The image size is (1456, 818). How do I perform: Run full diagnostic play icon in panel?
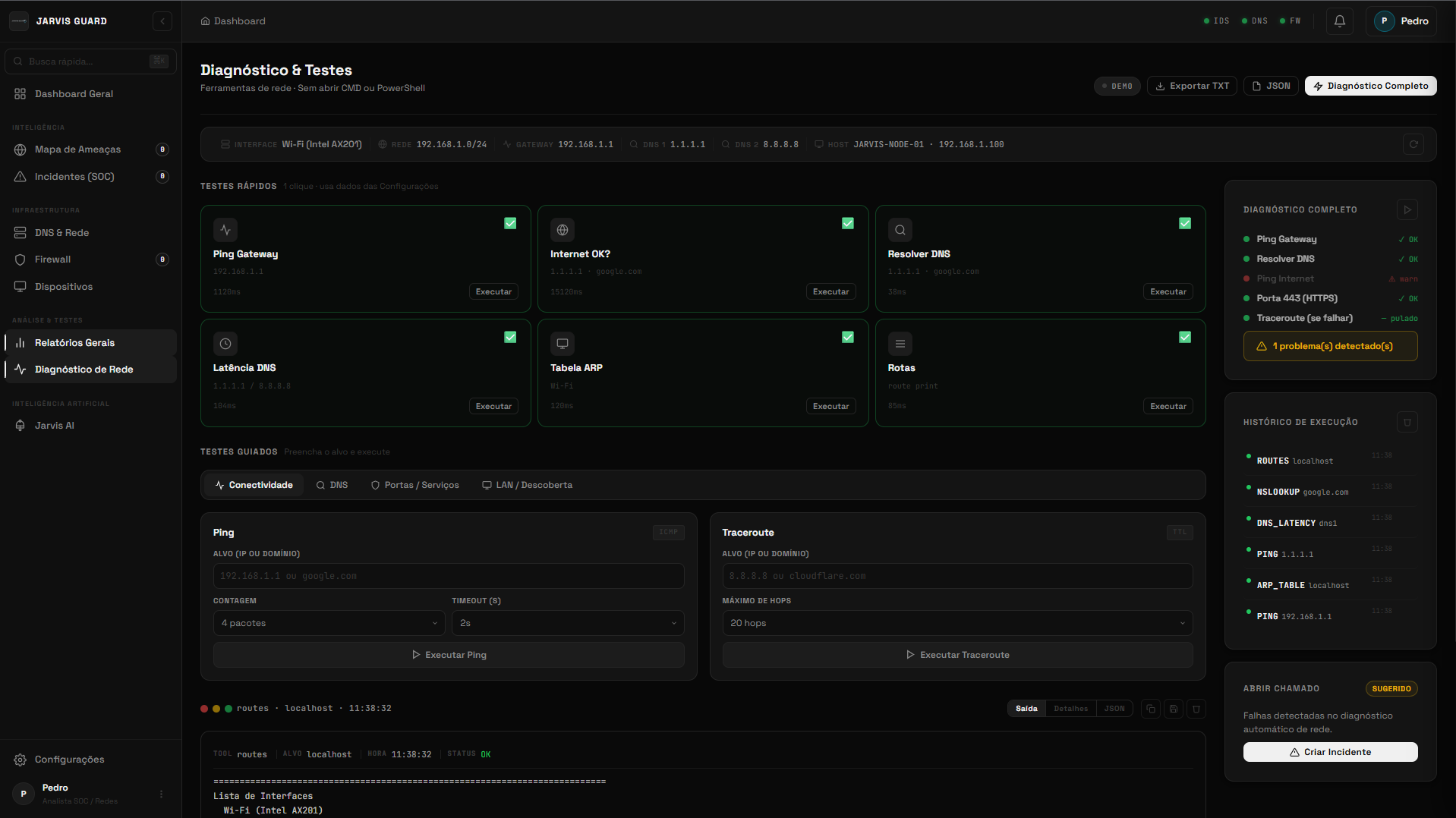point(1407,209)
